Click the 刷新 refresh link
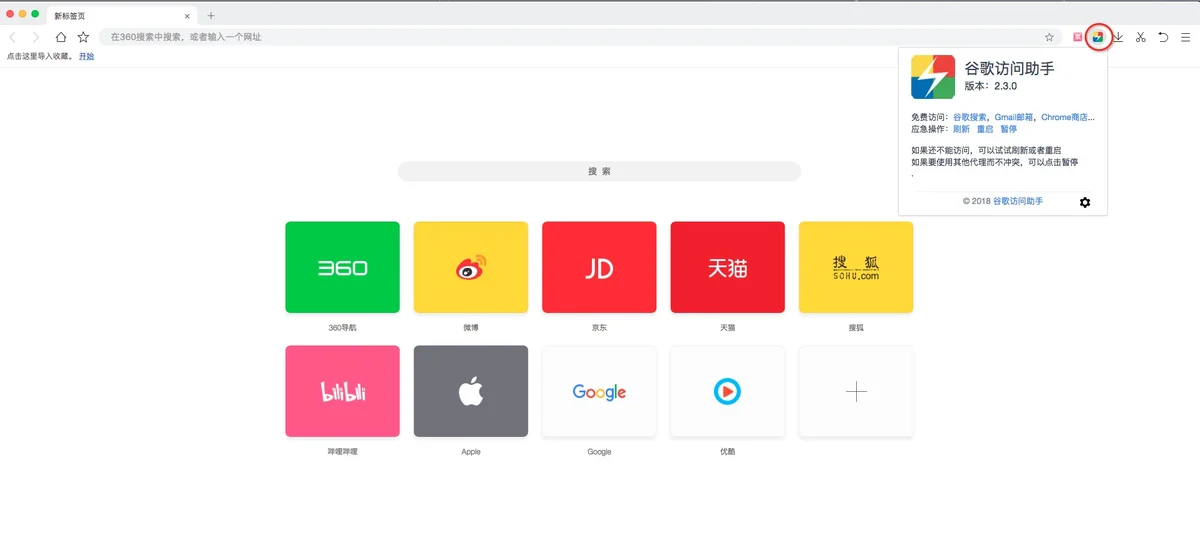 (961, 130)
